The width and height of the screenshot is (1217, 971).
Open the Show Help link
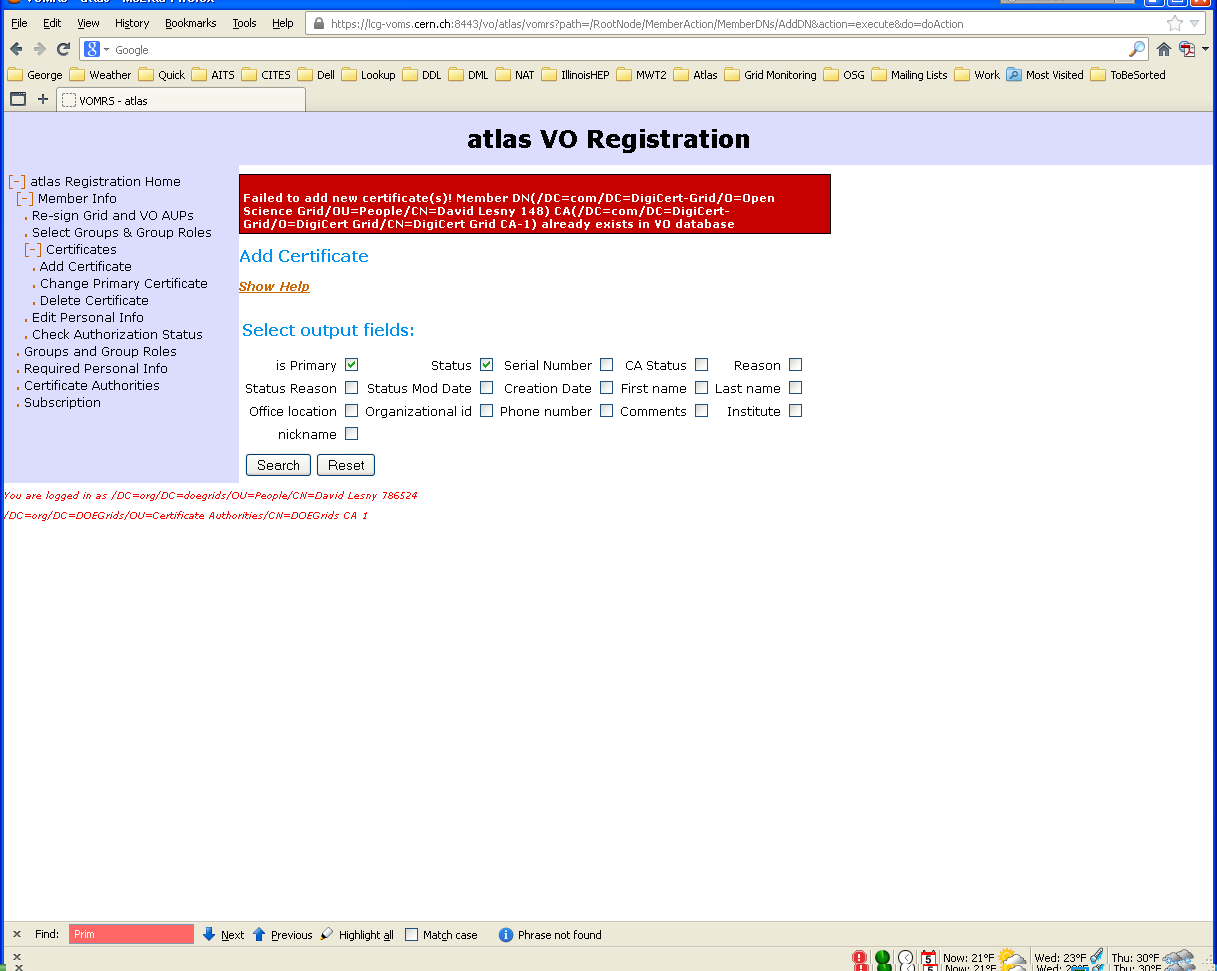point(274,287)
